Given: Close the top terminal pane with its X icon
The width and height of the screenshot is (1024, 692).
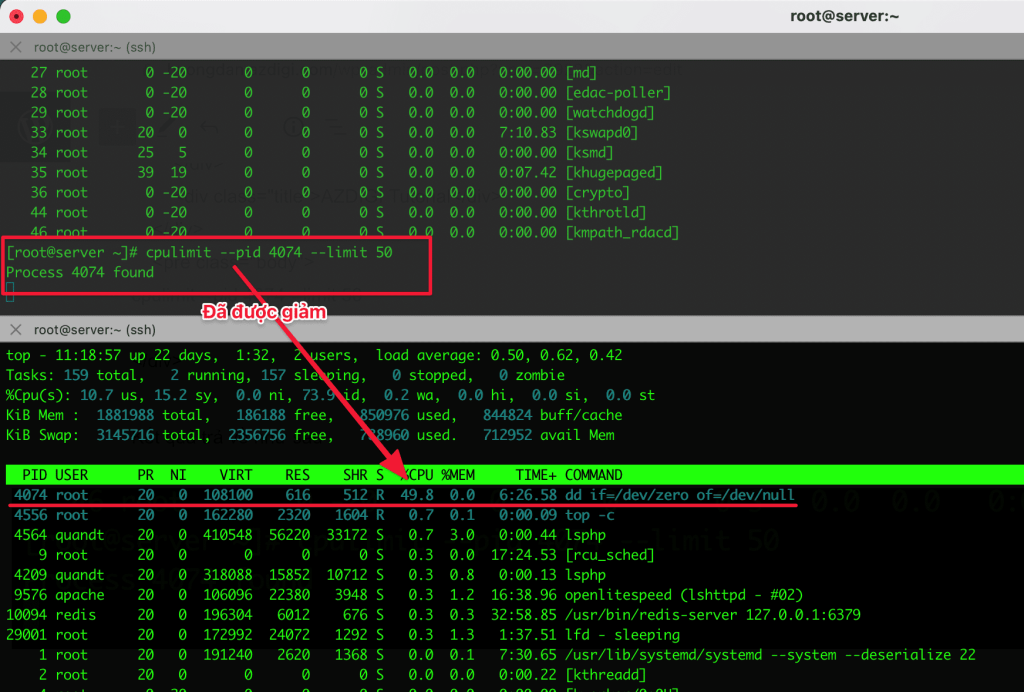Looking at the screenshot, I should tap(15, 47).
